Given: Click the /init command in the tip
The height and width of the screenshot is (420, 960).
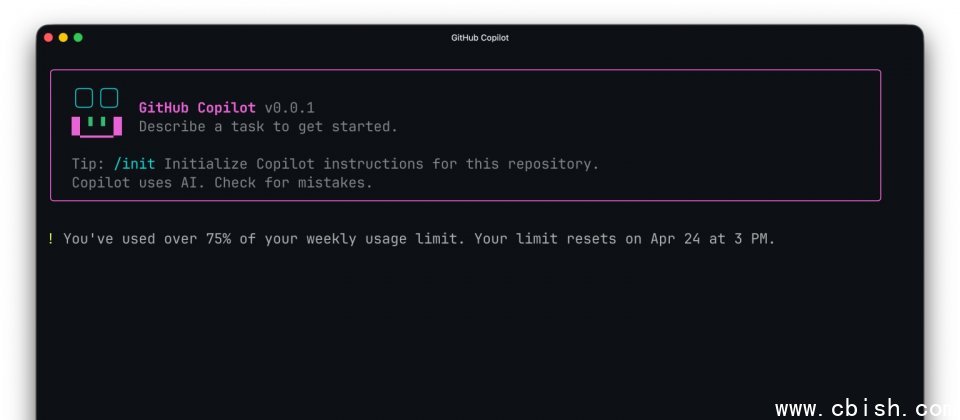Looking at the screenshot, I should click(x=134, y=164).
